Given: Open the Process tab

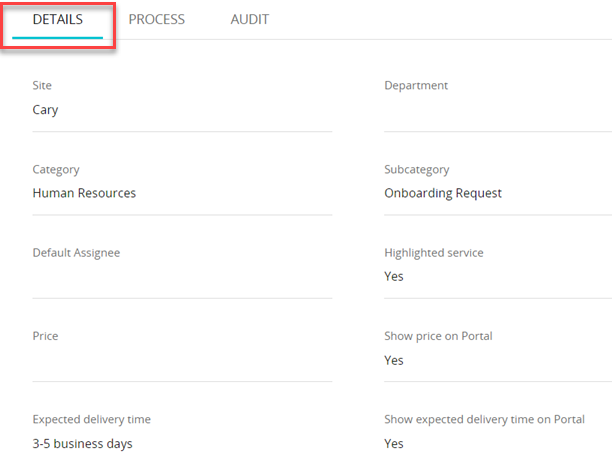Looking at the screenshot, I should click(156, 20).
